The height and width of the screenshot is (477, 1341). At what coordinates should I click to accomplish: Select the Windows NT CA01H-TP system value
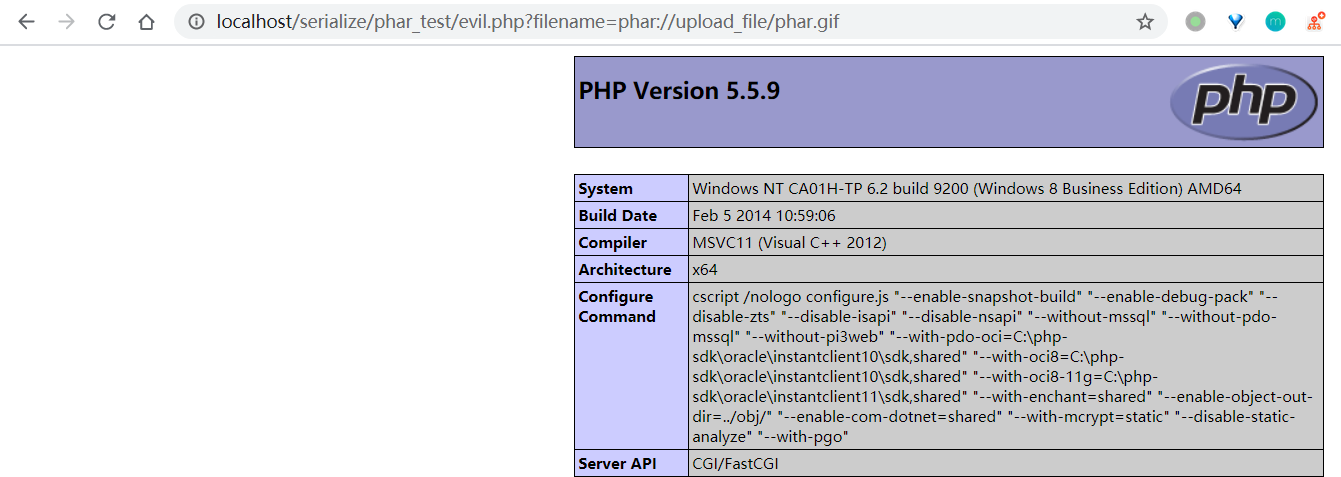pyautogui.click(x=967, y=188)
